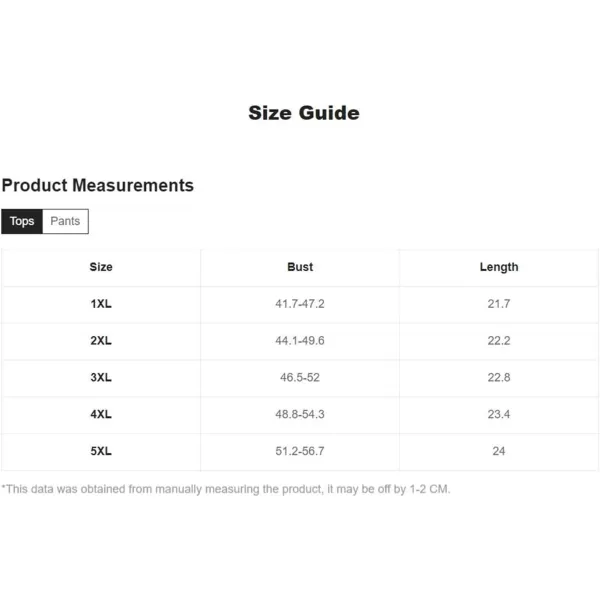600x600 pixels.
Task: Click bust value 41.7-47.2
Action: (x=300, y=304)
